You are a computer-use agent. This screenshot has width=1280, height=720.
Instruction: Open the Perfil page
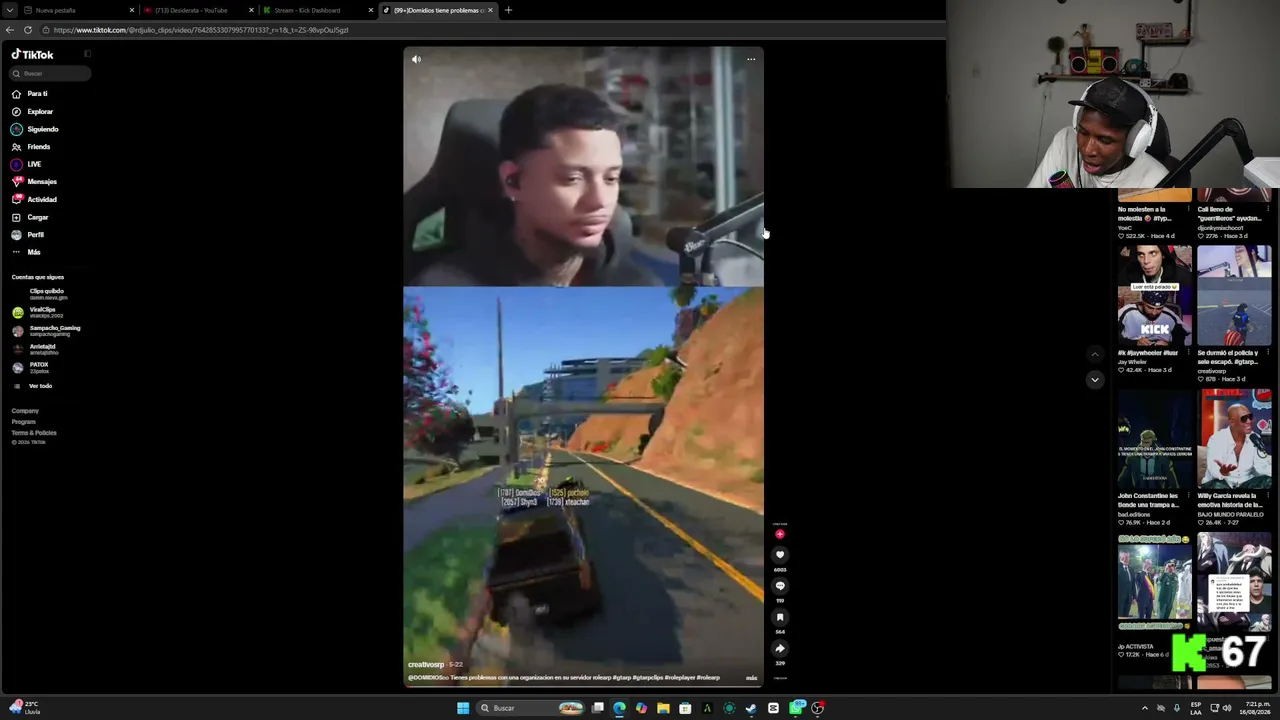(28, 235)
